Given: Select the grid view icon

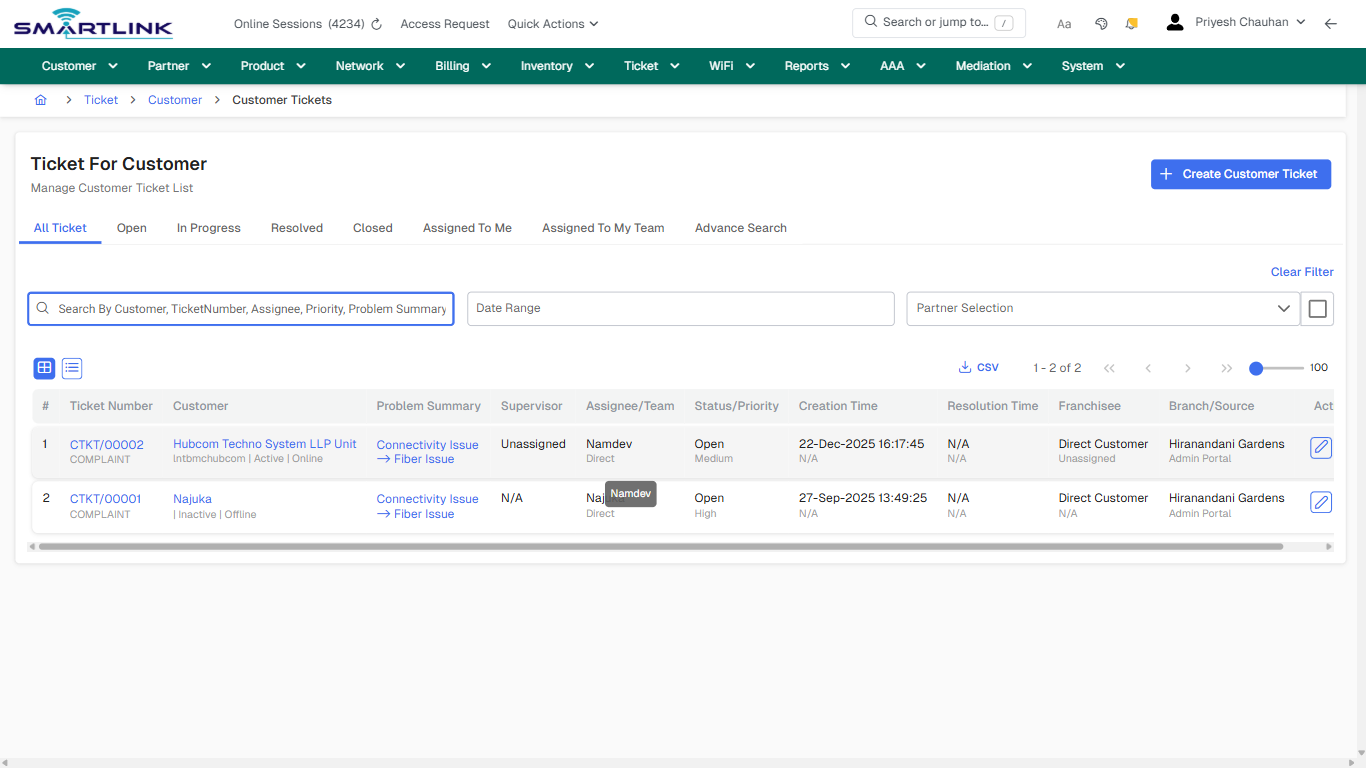Looking at the screenshot, I should point(44,368).
